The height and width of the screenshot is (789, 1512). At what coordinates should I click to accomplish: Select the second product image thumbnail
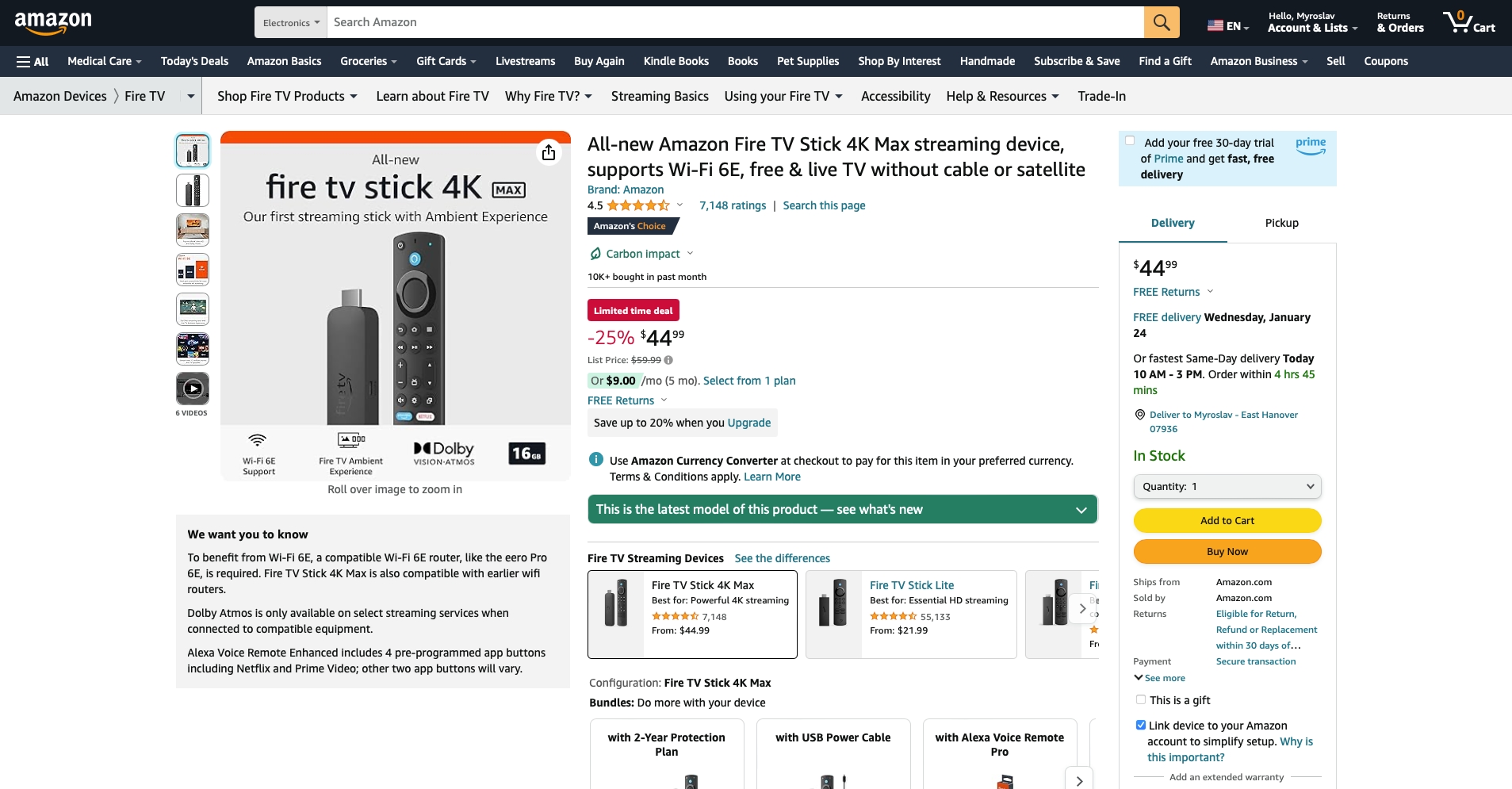point(193,190)
